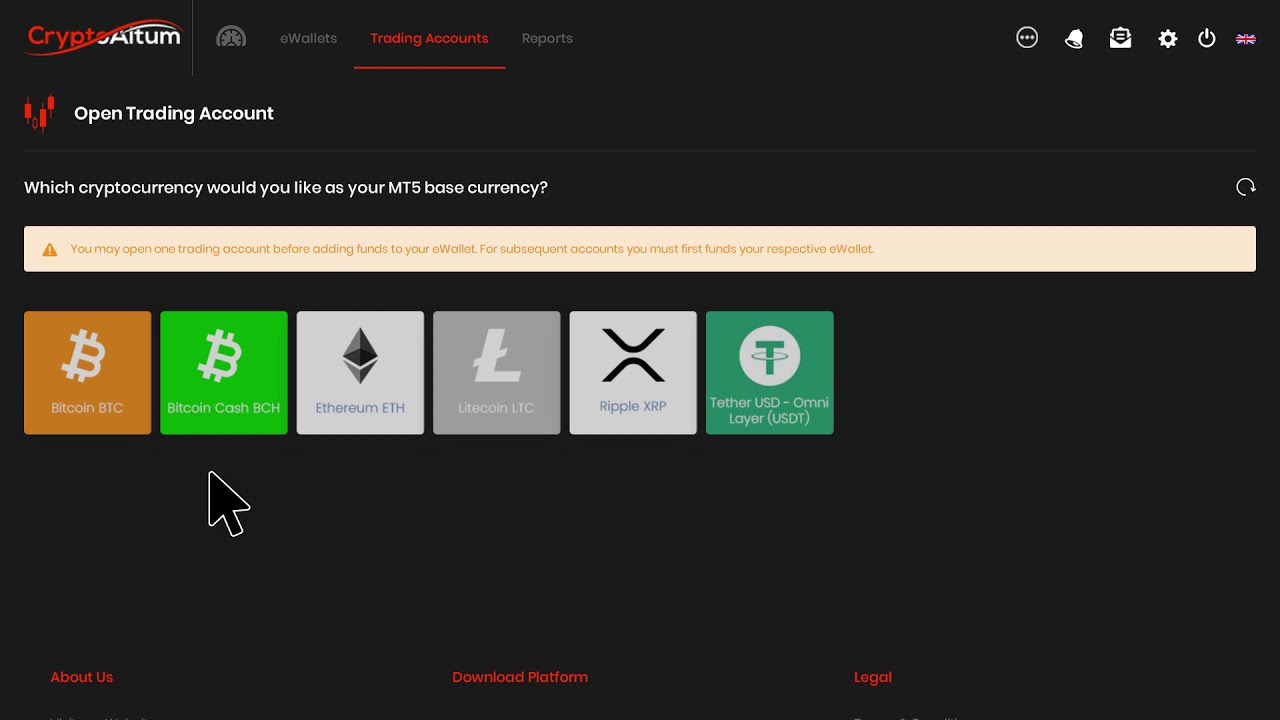Open the eWallets tab
Screen dimensions: 1280x720
[x=308, y=38]
